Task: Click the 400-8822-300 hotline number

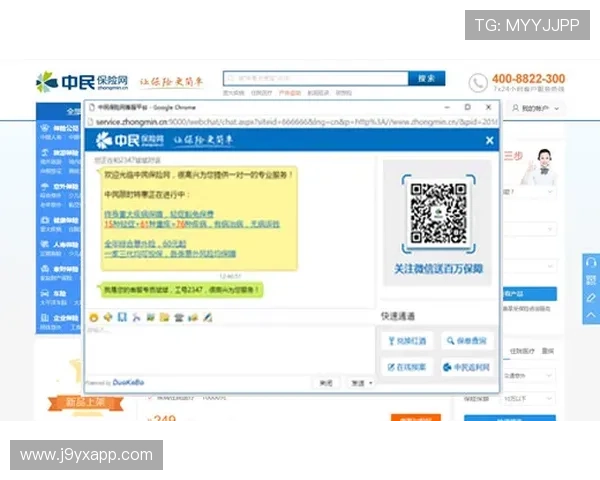Action: point(528,78)
